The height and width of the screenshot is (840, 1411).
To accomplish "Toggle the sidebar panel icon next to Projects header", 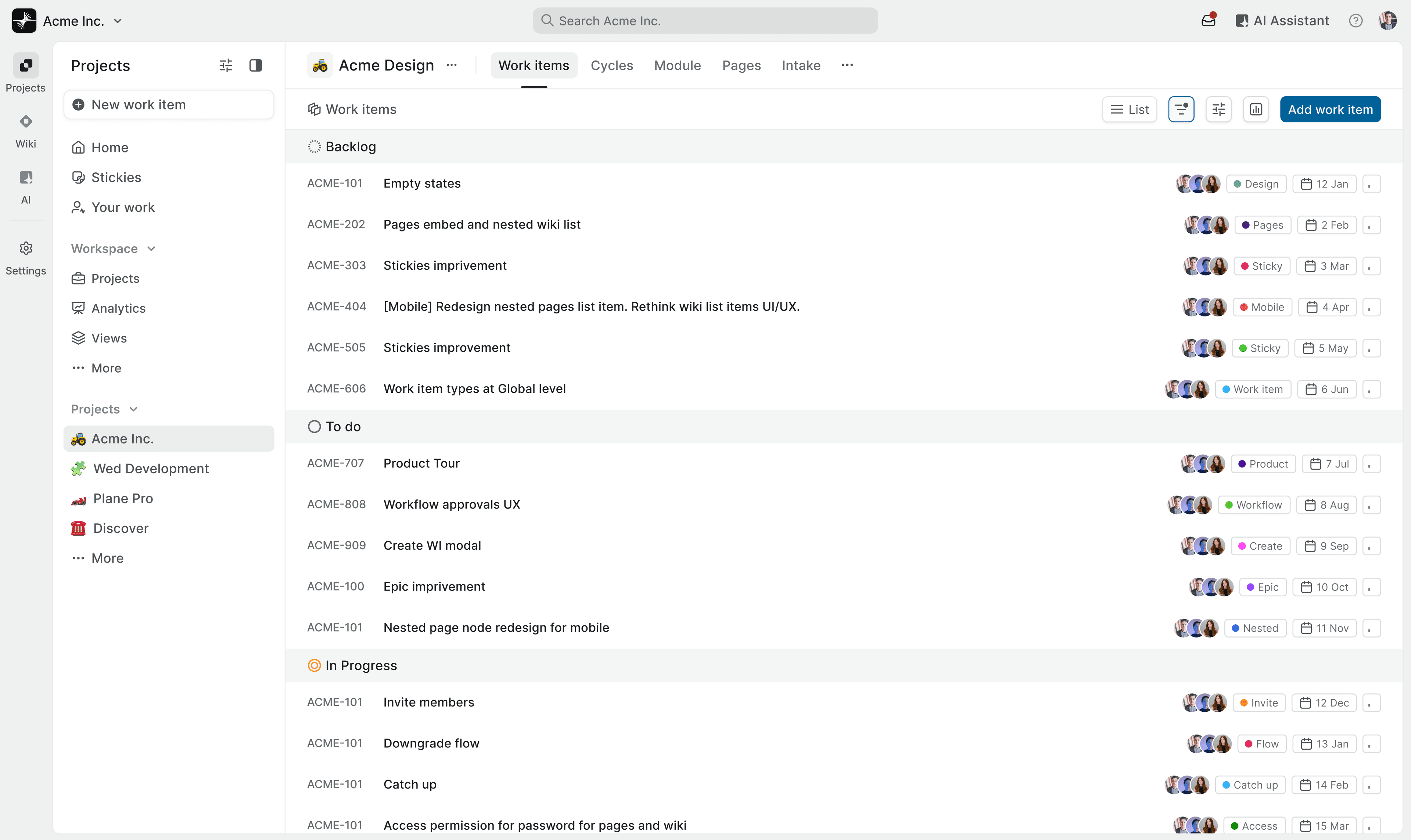I will pos(255,65).
